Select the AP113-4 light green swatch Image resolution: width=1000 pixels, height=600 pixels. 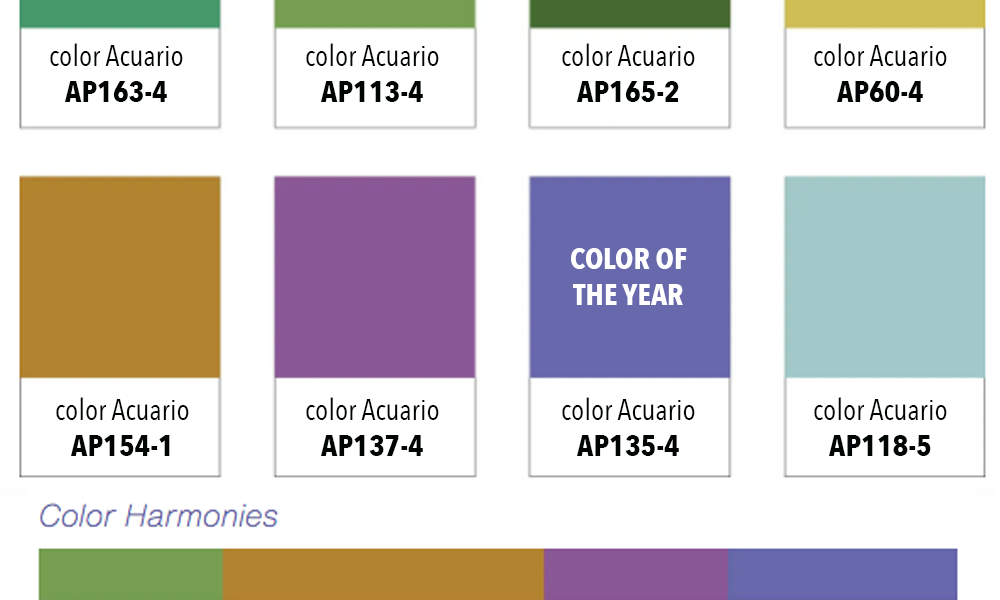point(375,13)
